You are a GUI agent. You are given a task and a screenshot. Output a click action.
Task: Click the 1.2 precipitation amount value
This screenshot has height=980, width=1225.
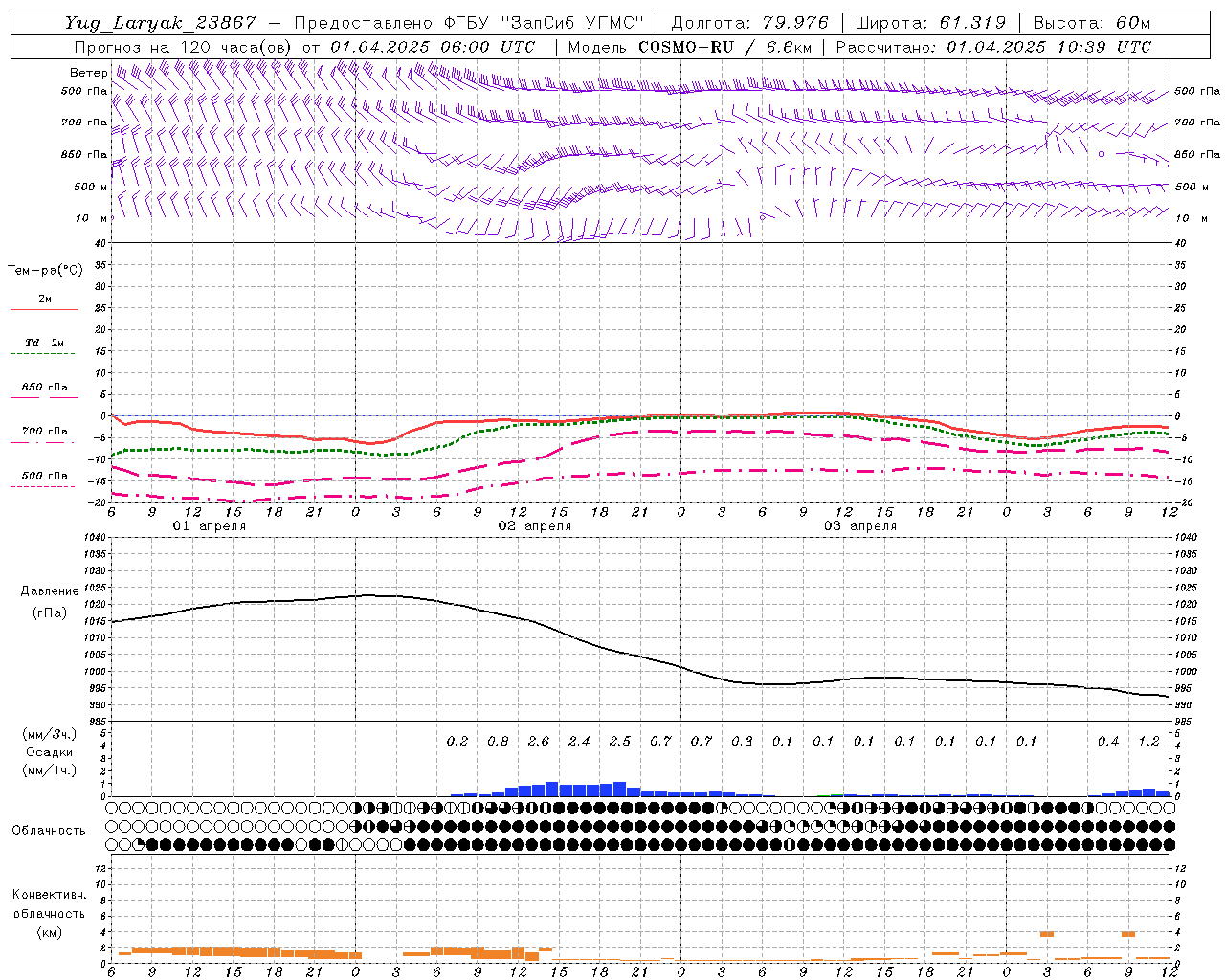tap(1148, 741)
